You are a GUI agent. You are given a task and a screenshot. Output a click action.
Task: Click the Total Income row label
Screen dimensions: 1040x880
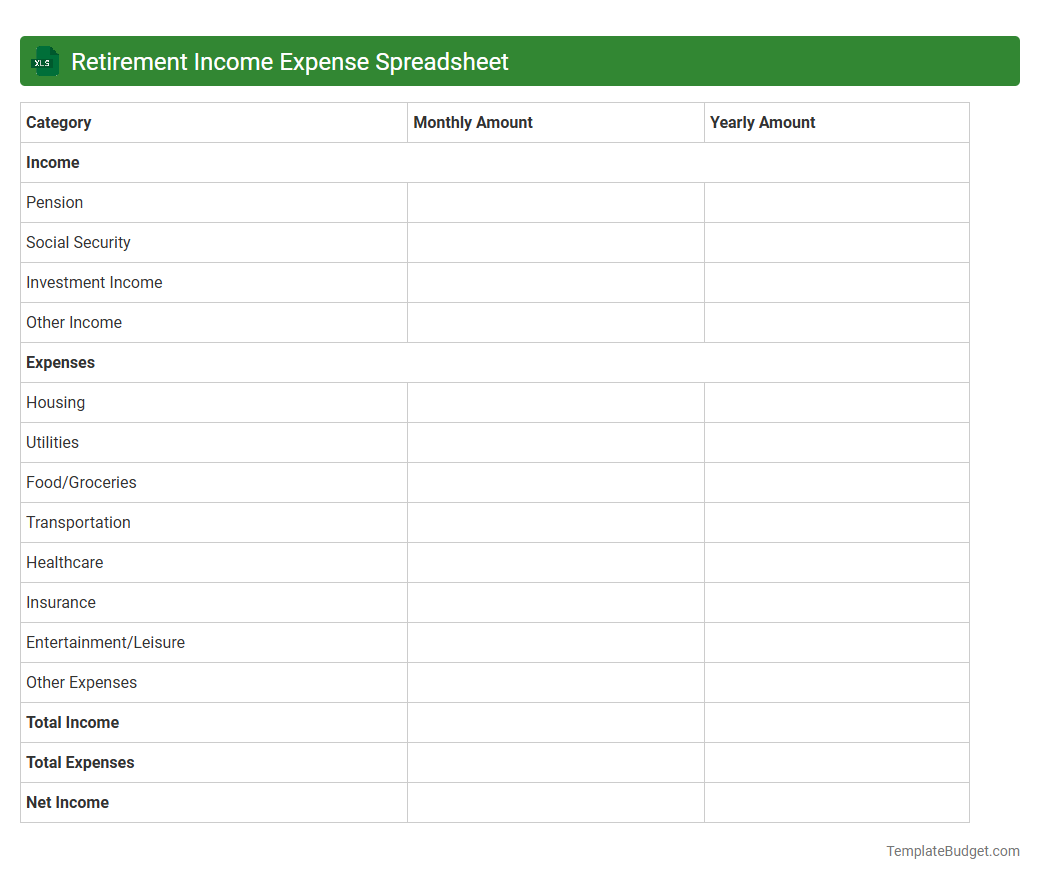pyautogui.click(x=72, y=722)
